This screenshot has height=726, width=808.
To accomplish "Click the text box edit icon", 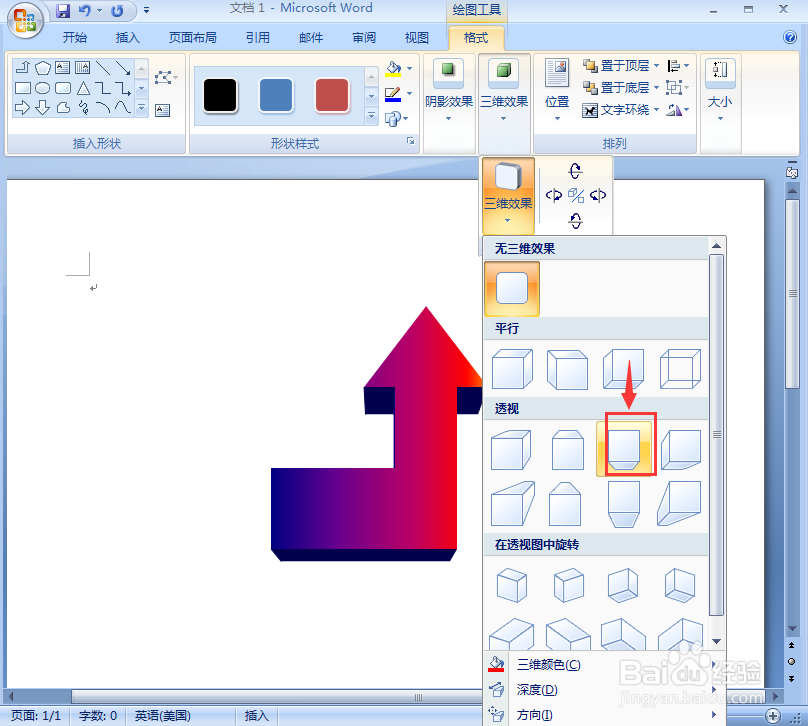I will point(162,110).
